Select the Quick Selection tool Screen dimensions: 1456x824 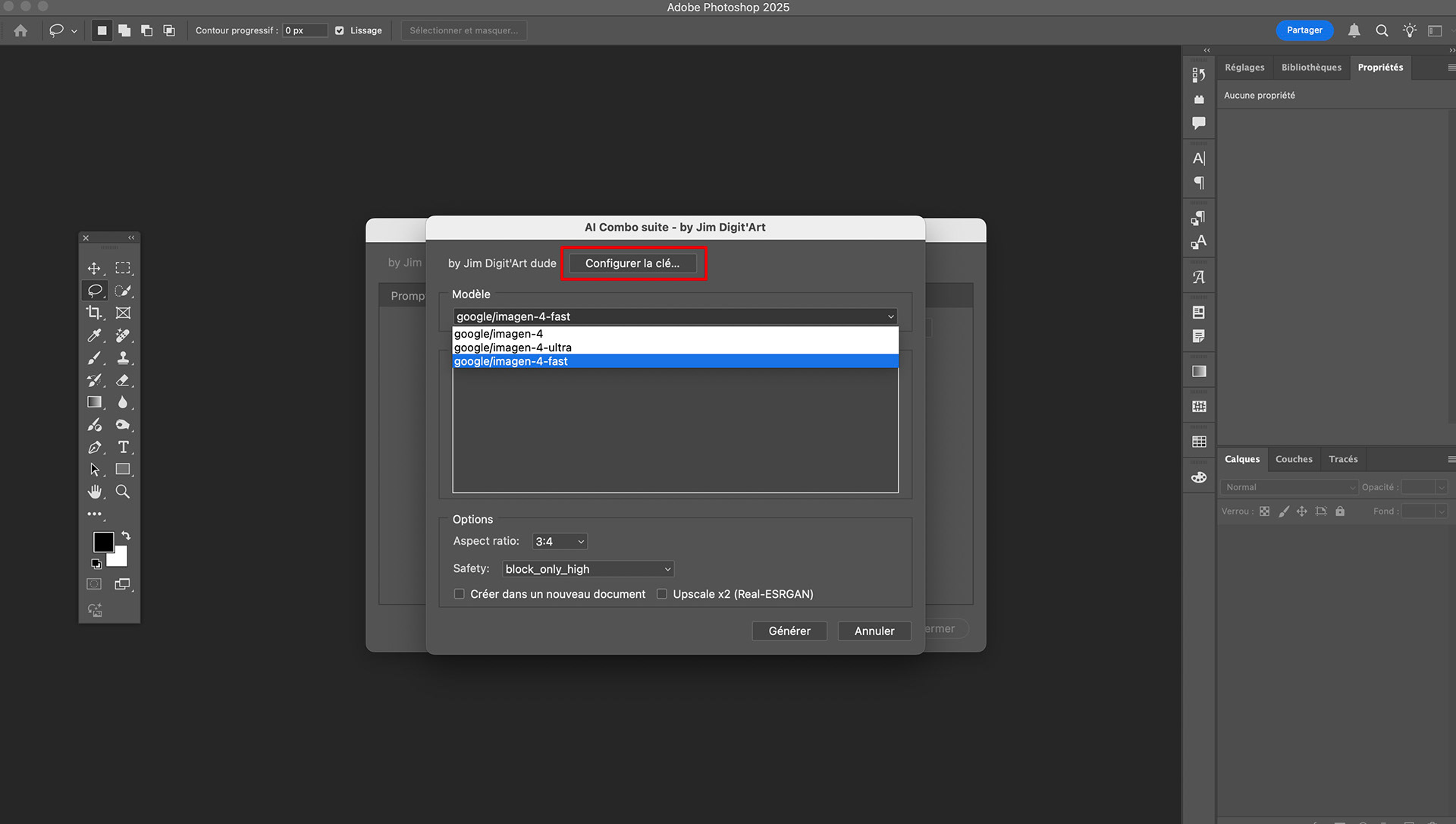123,291
